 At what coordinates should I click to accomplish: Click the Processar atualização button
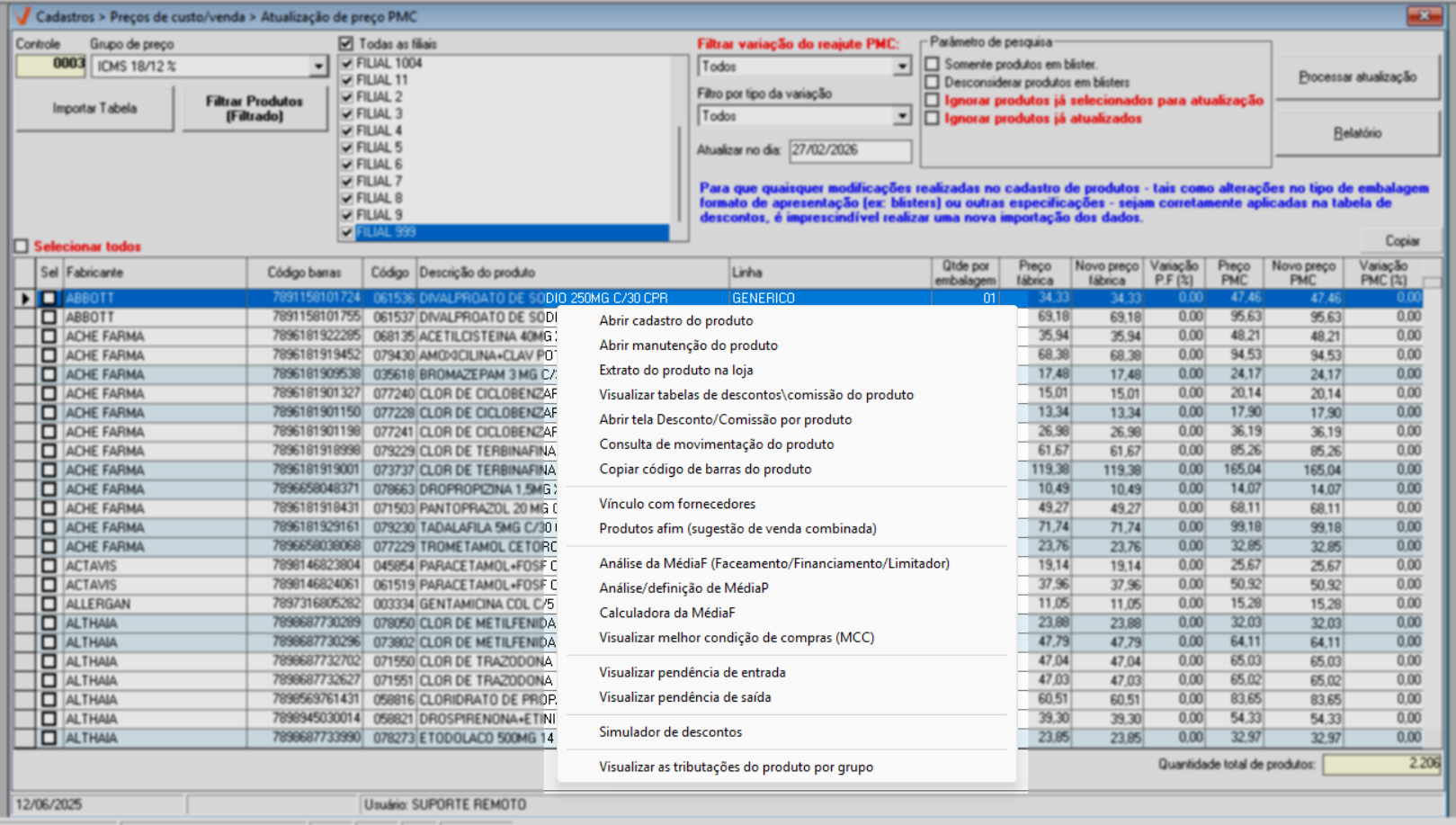(1356, 77)
